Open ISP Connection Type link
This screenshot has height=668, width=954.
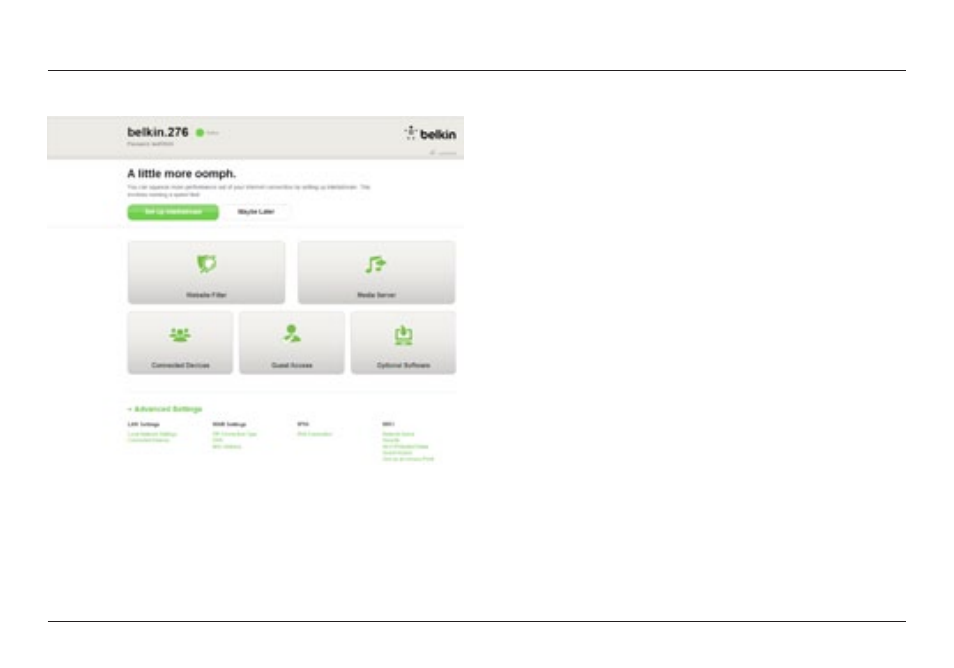234,434
